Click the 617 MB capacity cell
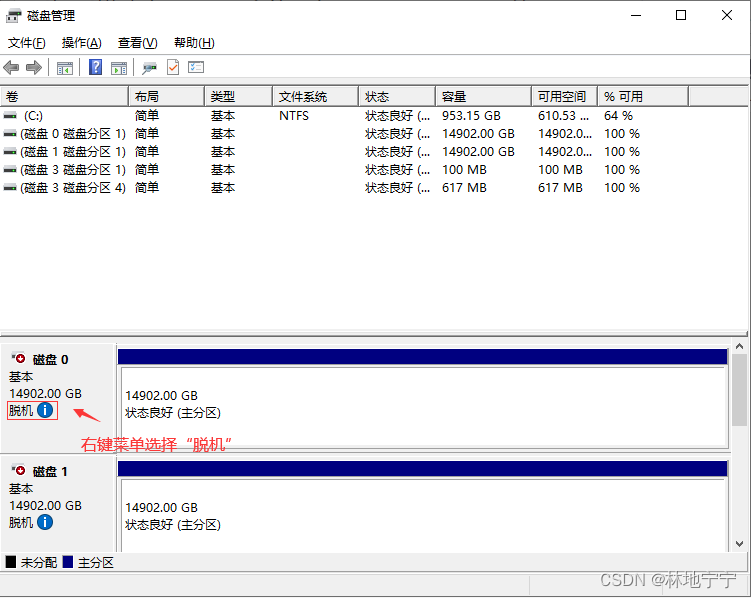This screenshot has width=751, height=598. pos(464,188)
